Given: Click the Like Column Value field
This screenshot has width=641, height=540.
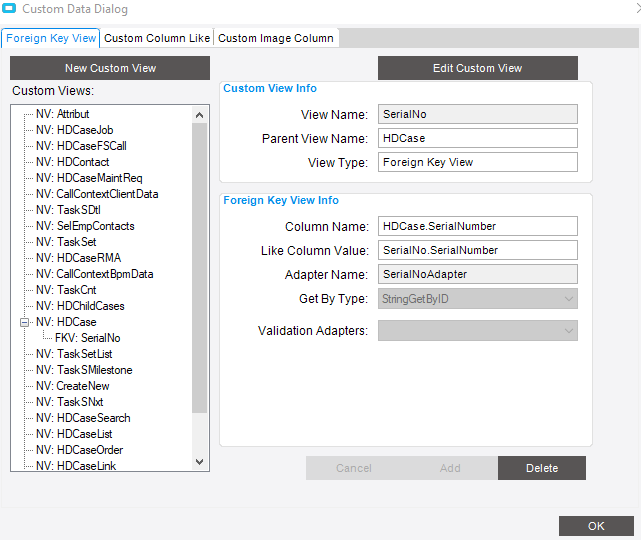Looking at the screenshot, I should click(477, 250).
